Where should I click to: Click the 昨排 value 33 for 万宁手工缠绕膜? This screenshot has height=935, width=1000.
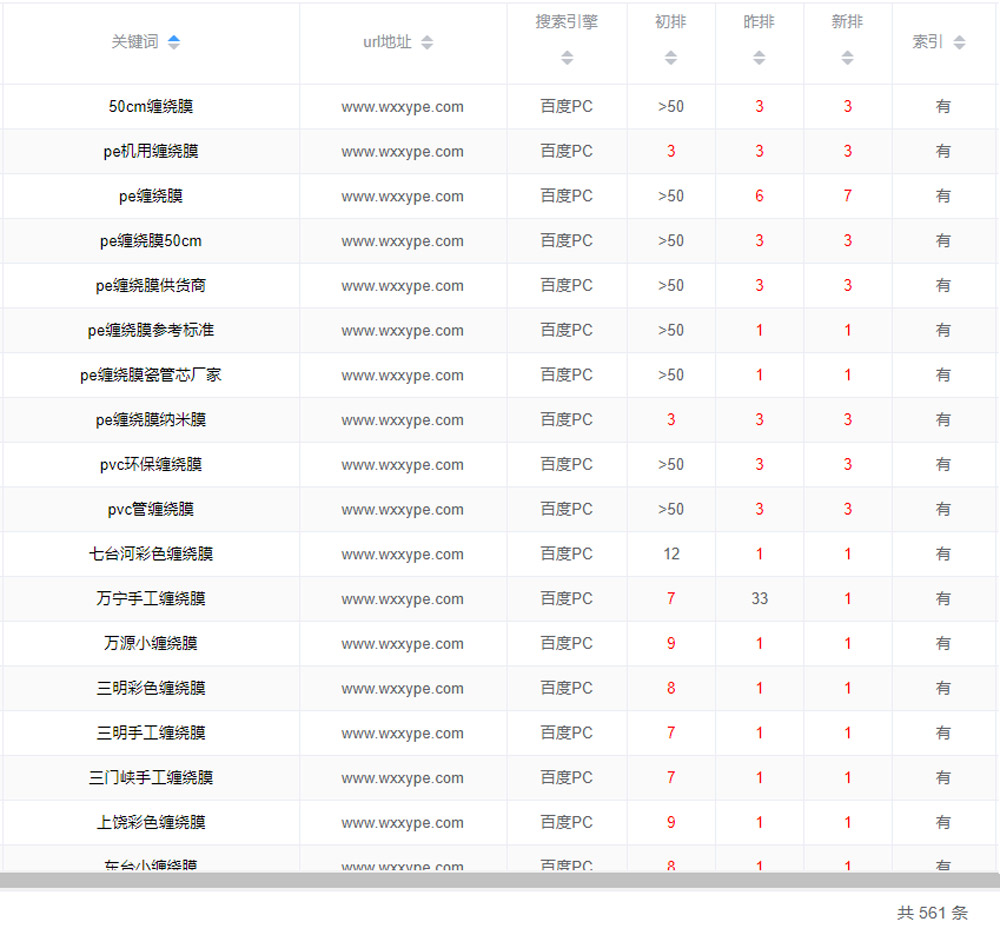(759, 599)
